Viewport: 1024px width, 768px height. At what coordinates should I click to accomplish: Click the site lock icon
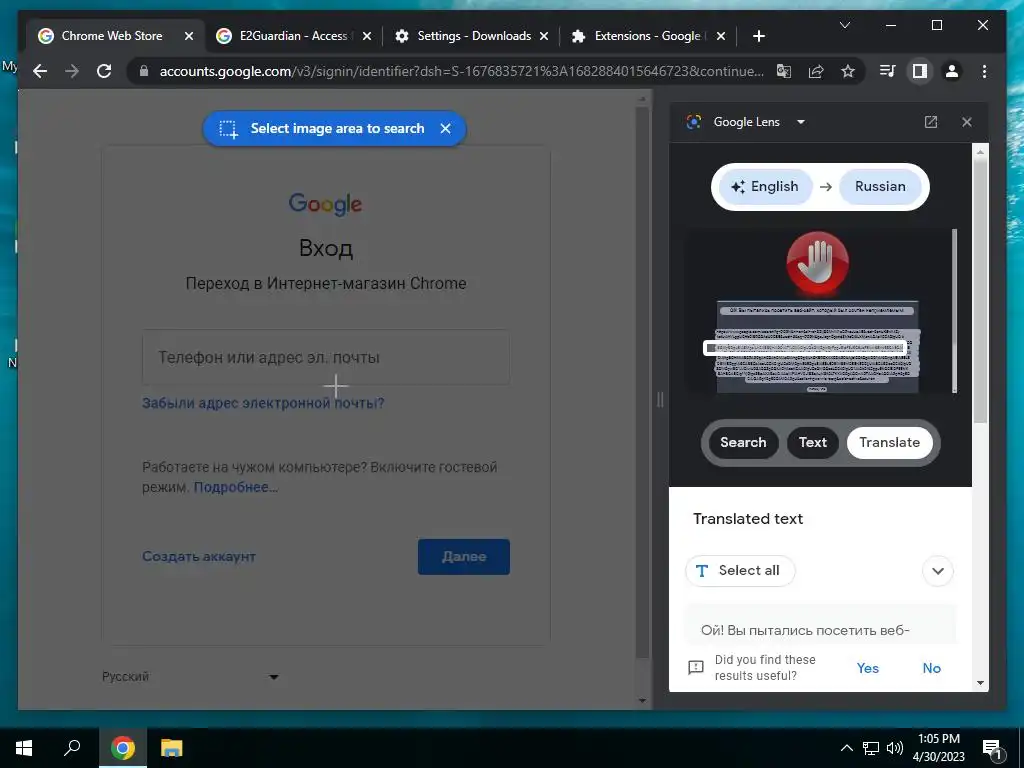click(144, 71)
